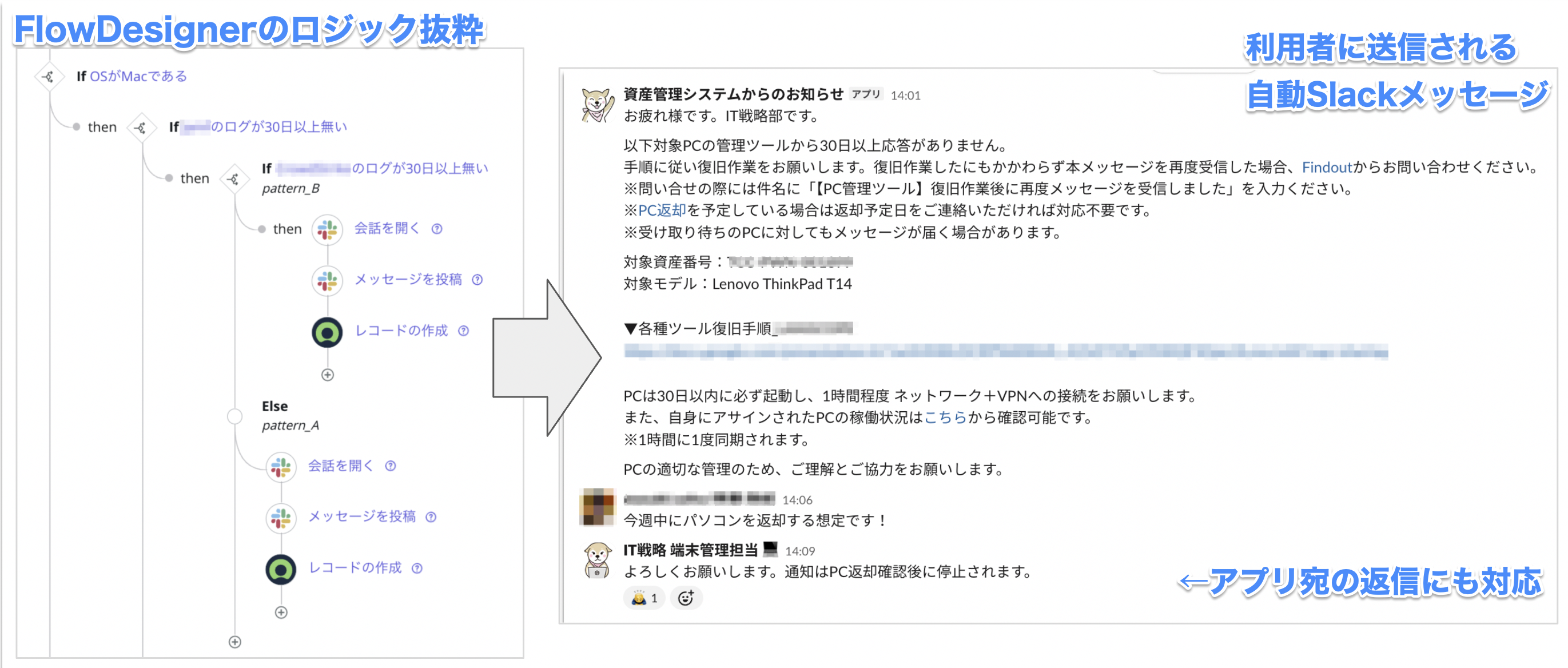Follow the 'こちら' link for PC status
The height and width of the screenshot is (668, 1568).
coord(946,417)
